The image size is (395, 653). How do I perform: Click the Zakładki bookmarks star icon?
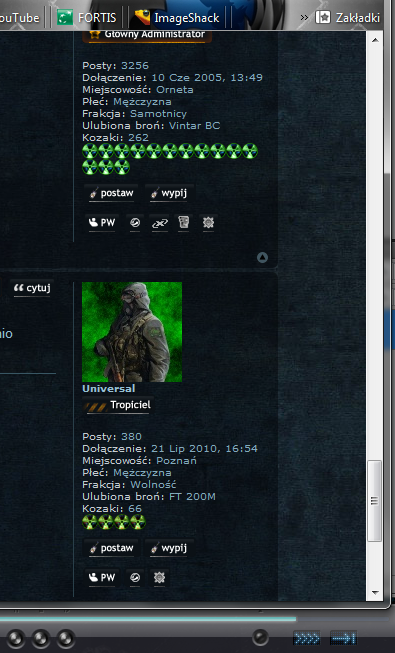(x=323, y=17)
